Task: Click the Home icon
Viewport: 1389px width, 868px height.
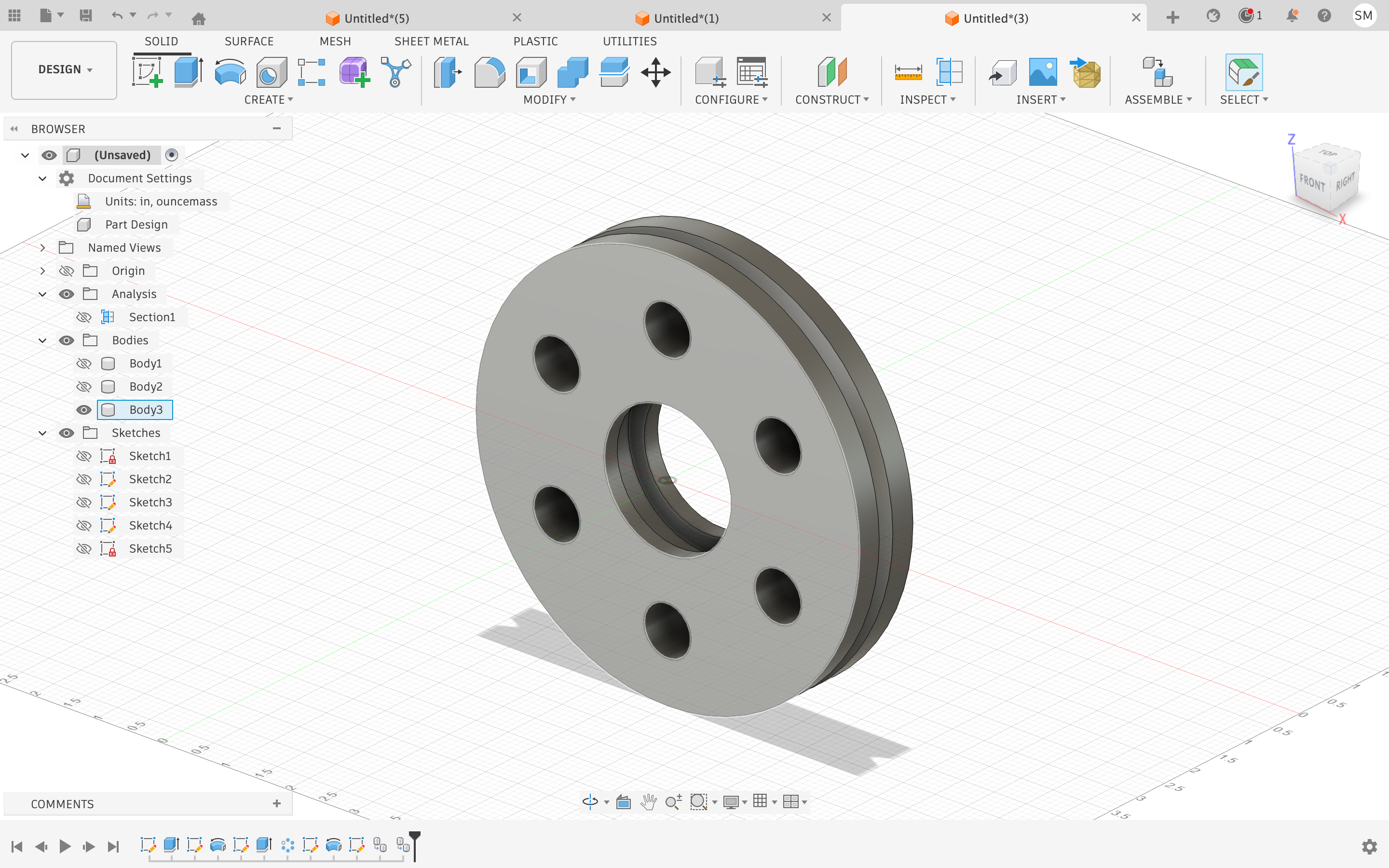Action: [x=199, y=18]
